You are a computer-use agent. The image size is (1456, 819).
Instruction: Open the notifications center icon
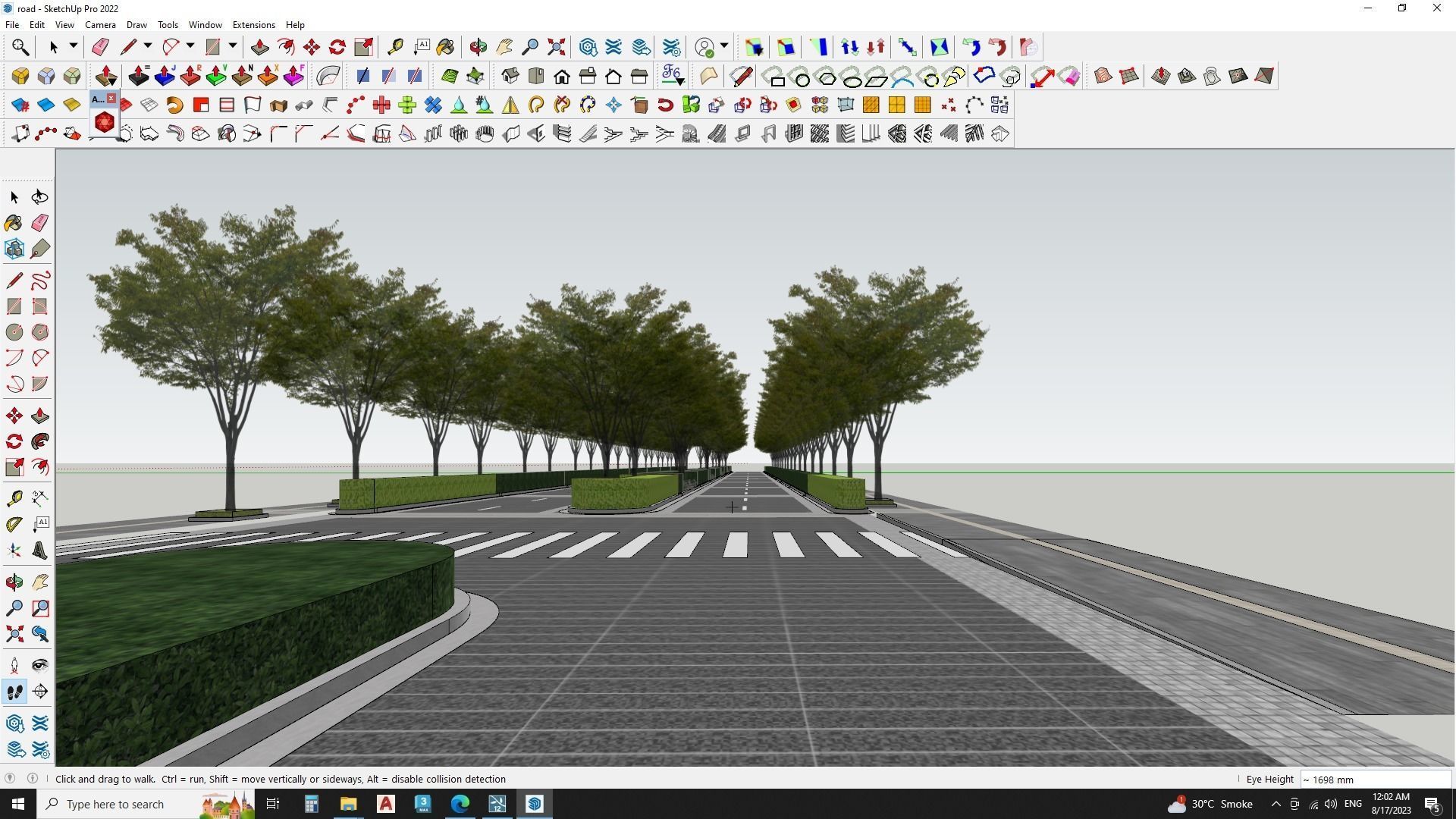coord(1432,804)
